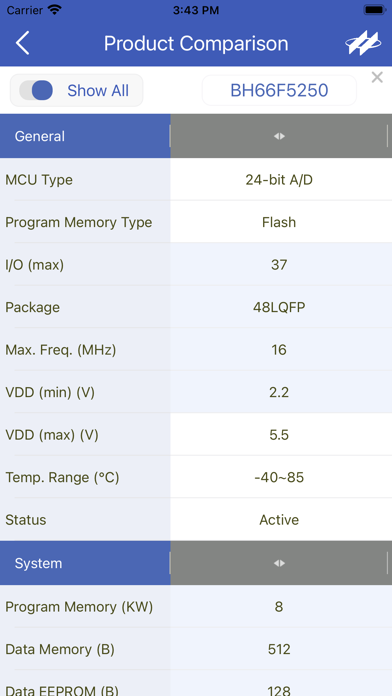Screen dimensions: 392x696
Task: Toggle the Show All switch
Action: tap(36, 91)
